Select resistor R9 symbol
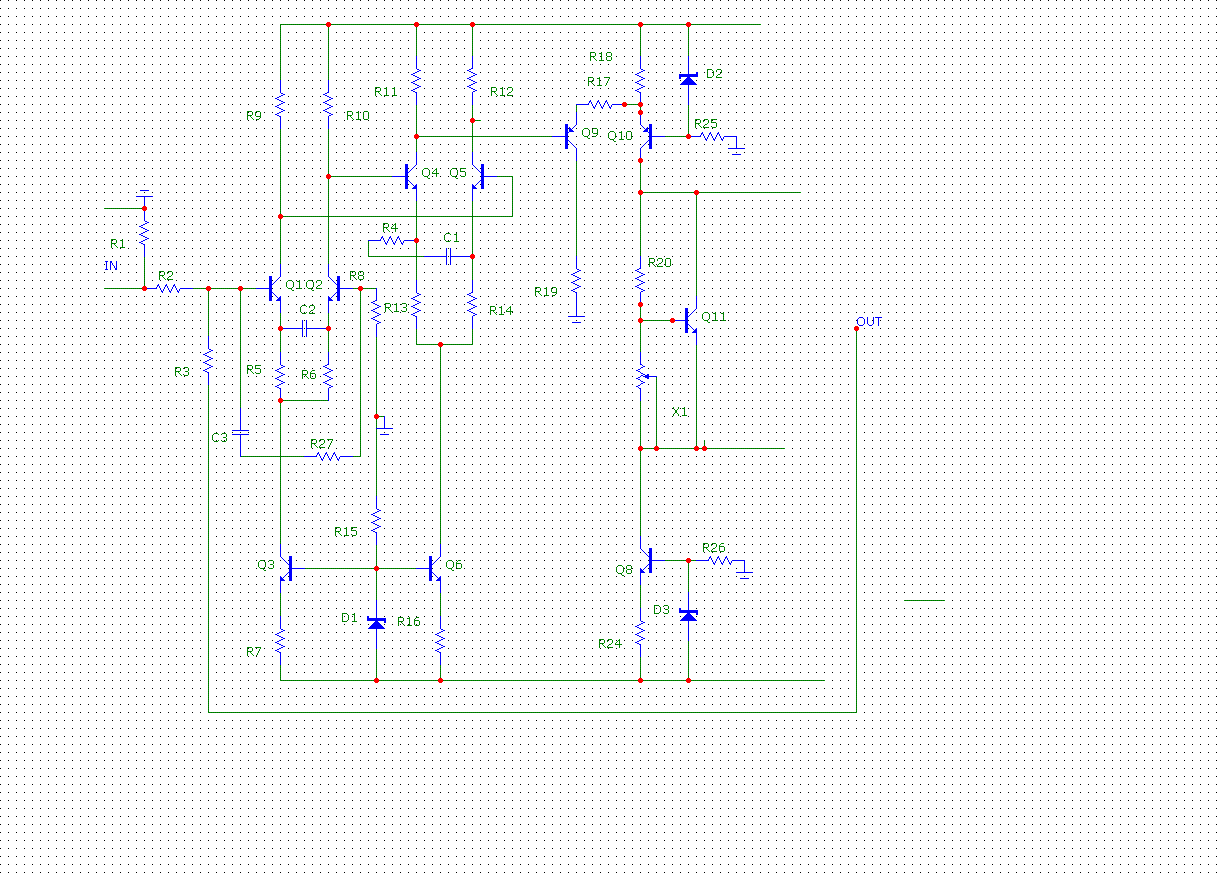Image resolution: width=1224 pixels, height=879 pixels. click(x=280, y=104)
